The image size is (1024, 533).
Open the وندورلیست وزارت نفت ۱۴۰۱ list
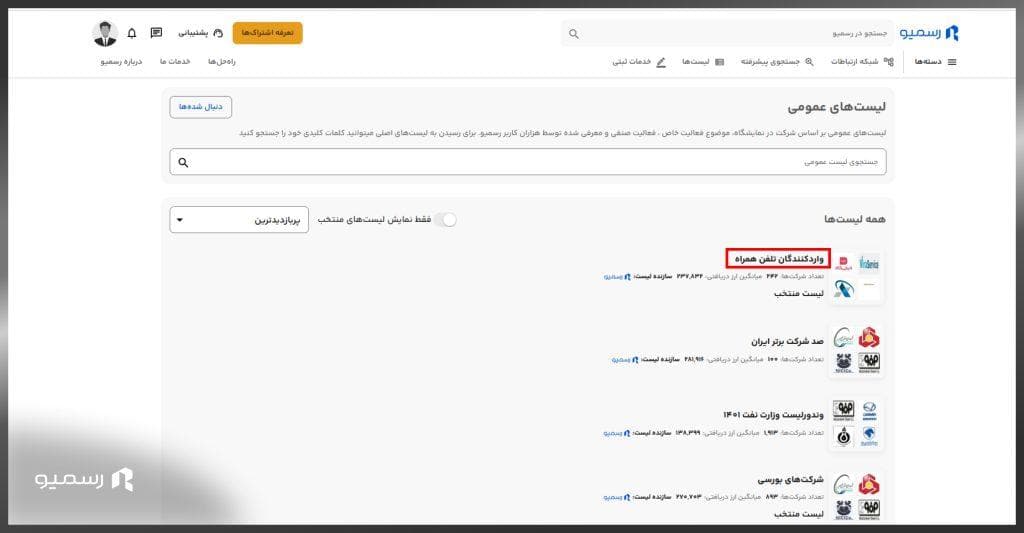pos(773,415)
